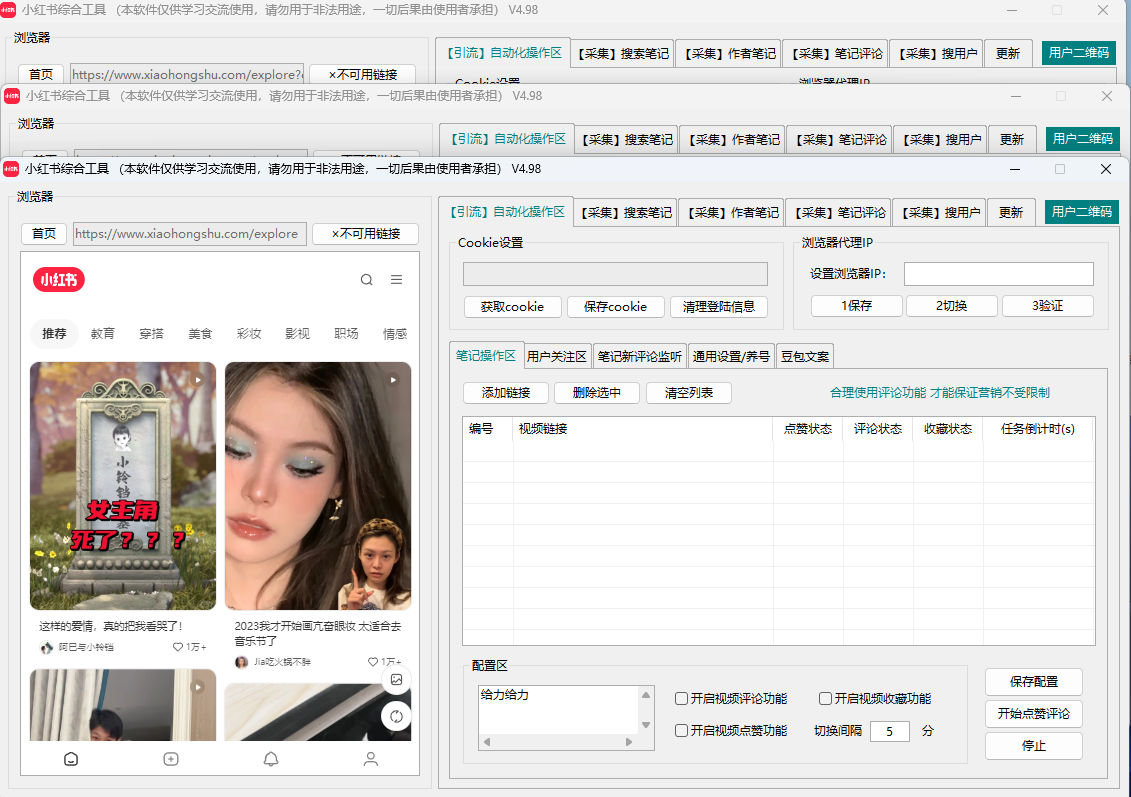This screenshot has height=797, width=1131.
Task: Click the right arrow of comment textbox horizontal scrollbar
Action: [x=629, y=742]
